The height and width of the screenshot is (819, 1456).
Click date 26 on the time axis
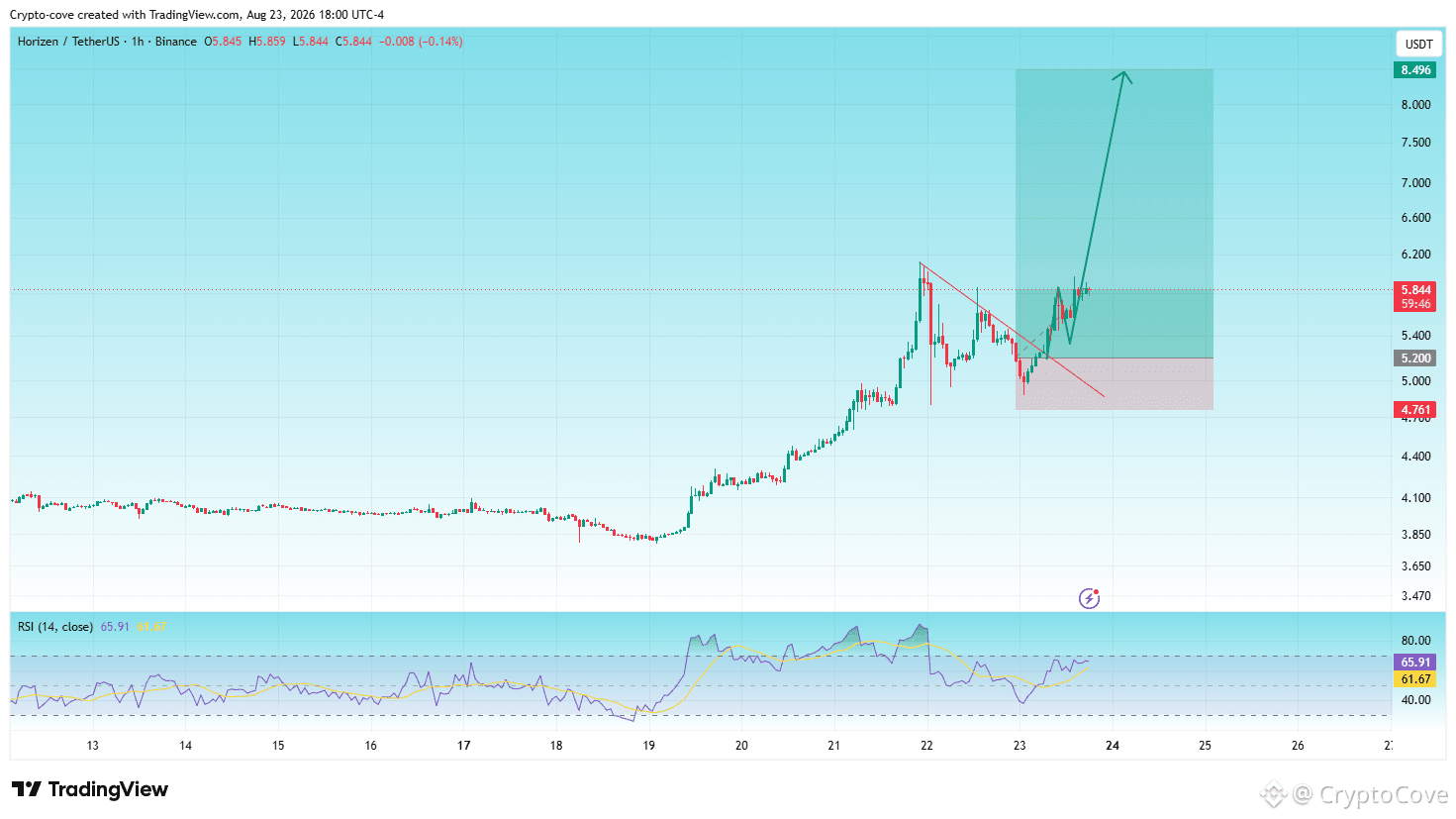(1298, 746)
